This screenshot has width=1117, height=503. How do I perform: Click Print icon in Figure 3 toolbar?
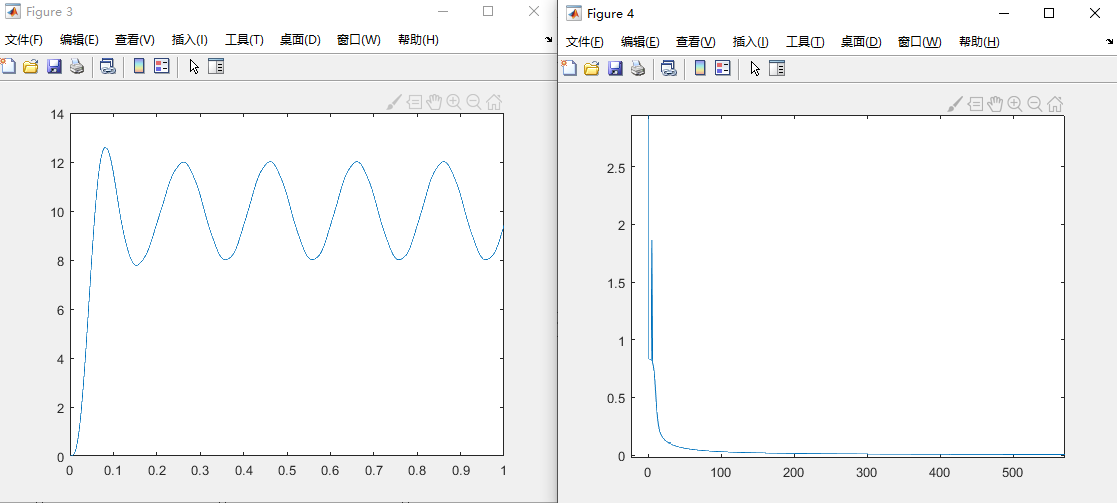[x=77, y=67]
